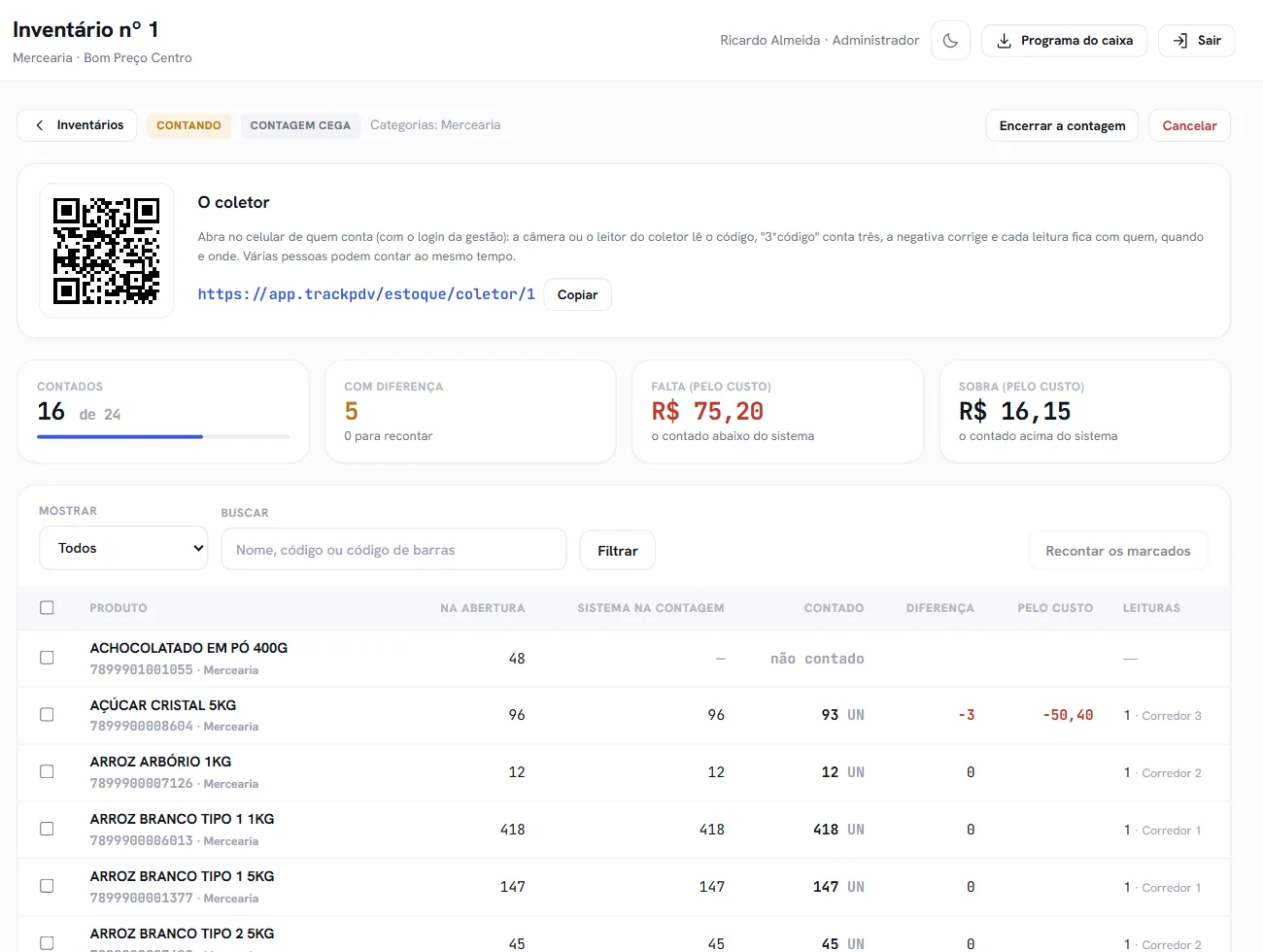Click back chevron beside Inventários
Viewport: 1263px width, 952px height.
point(40,125)
